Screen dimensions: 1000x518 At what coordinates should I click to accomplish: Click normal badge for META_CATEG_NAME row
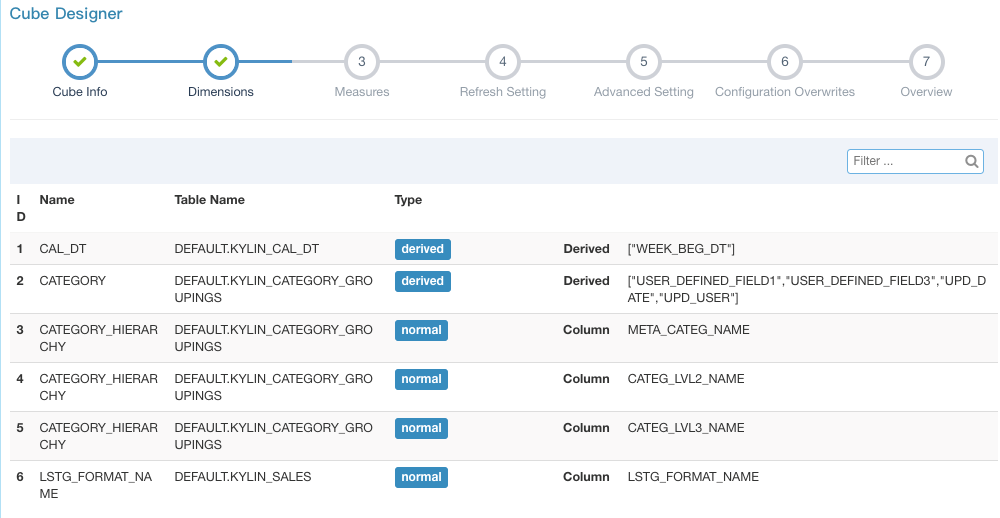[421, 330]
